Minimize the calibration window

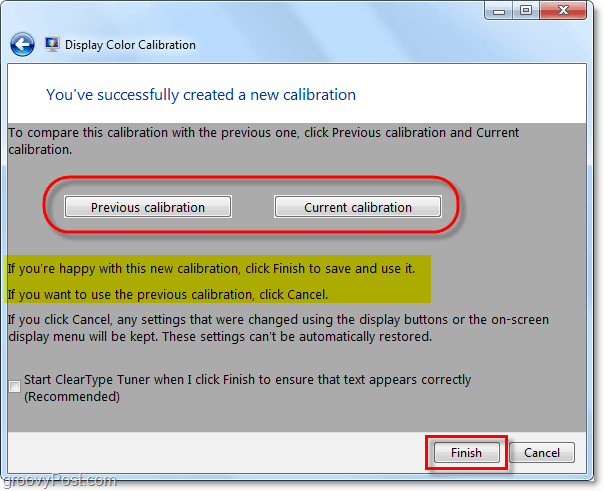pos(498,11)
